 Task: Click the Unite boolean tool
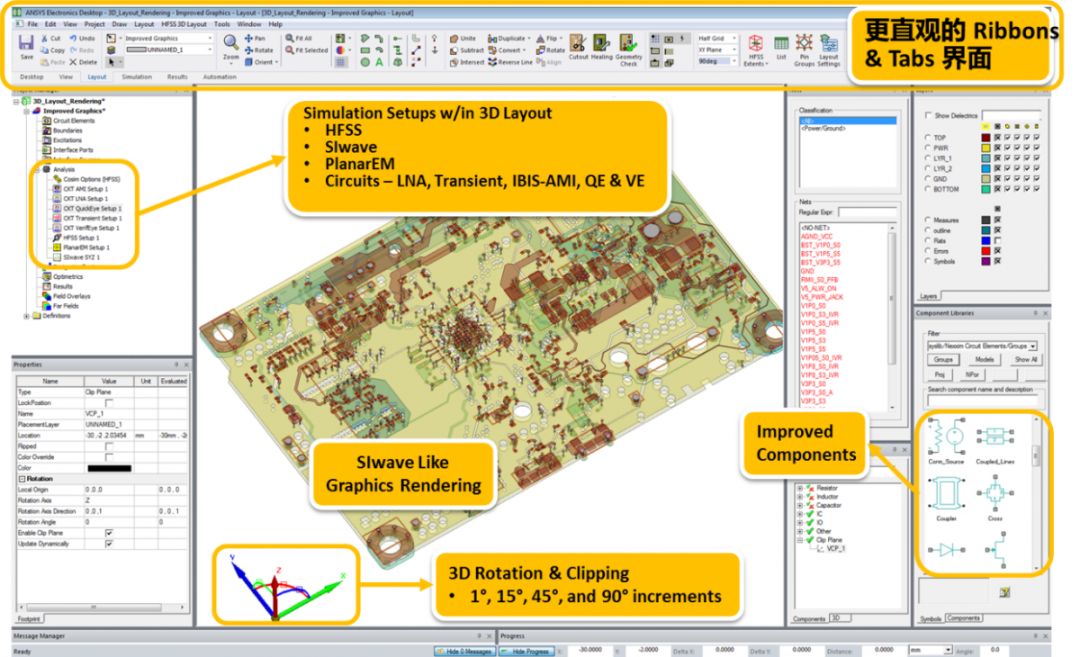point(463,39)
